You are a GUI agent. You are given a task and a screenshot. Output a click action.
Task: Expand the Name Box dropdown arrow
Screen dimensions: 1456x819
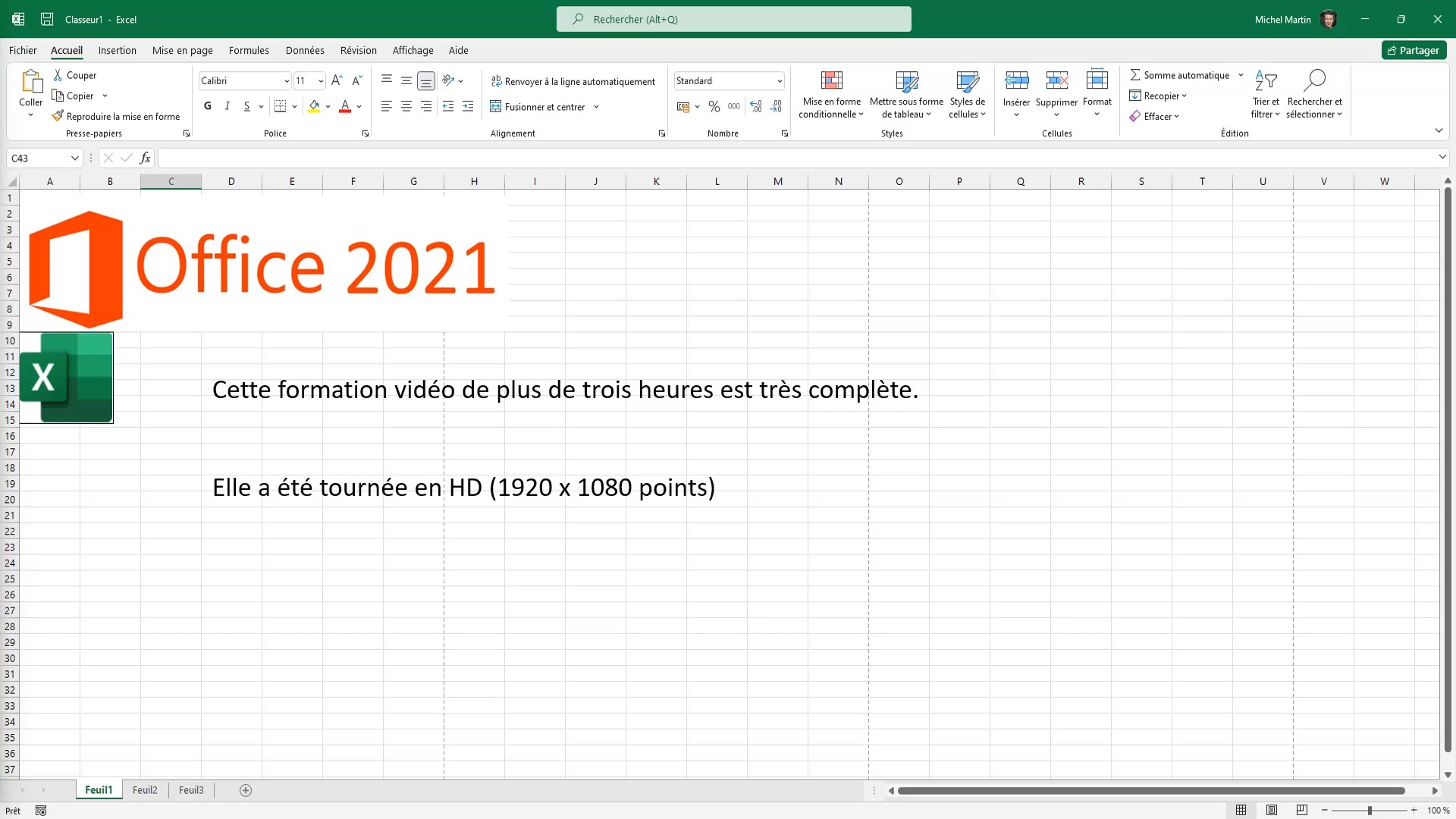74,158
